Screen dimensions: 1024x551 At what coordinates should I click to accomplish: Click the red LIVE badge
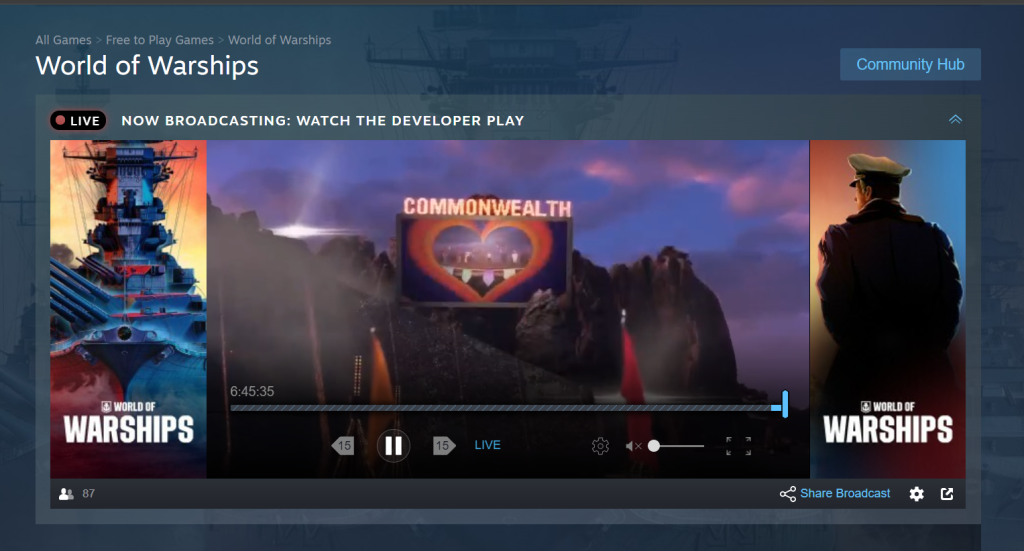[x=78, y=120]
